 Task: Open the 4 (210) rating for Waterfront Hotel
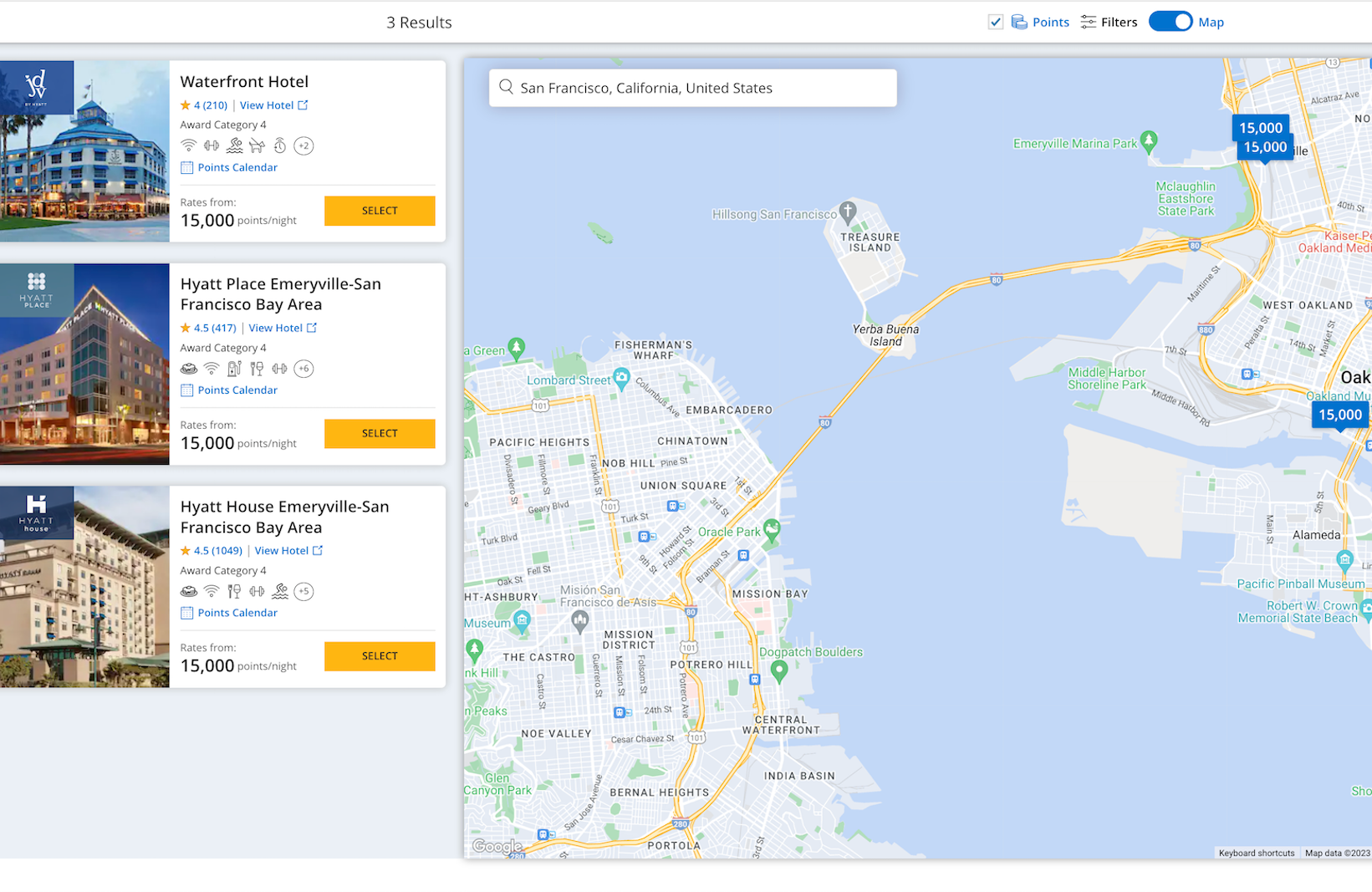pyautogui.click(x=204, y=105)
